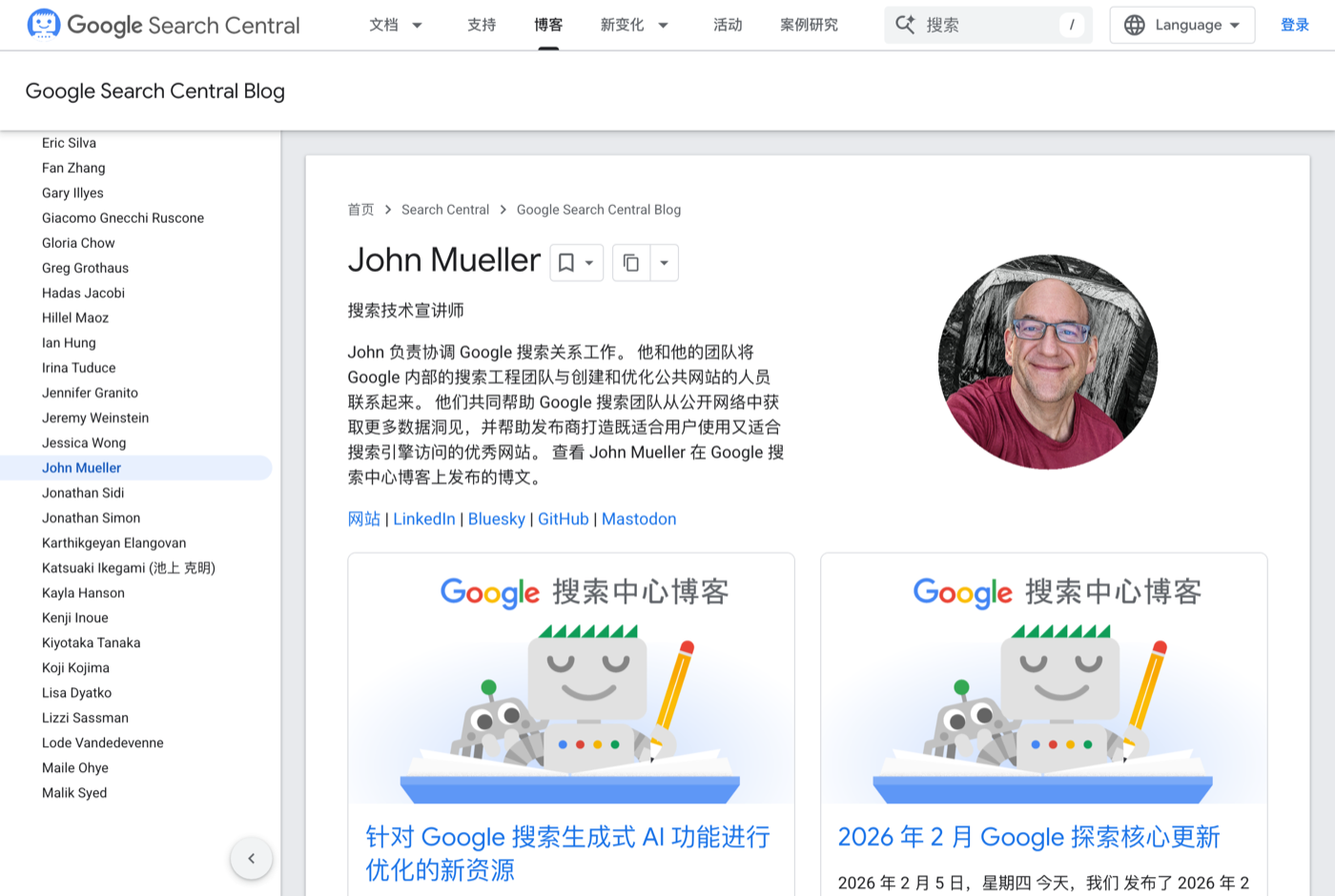Select Fan Zhang in the sidebar

pos(73,168)
